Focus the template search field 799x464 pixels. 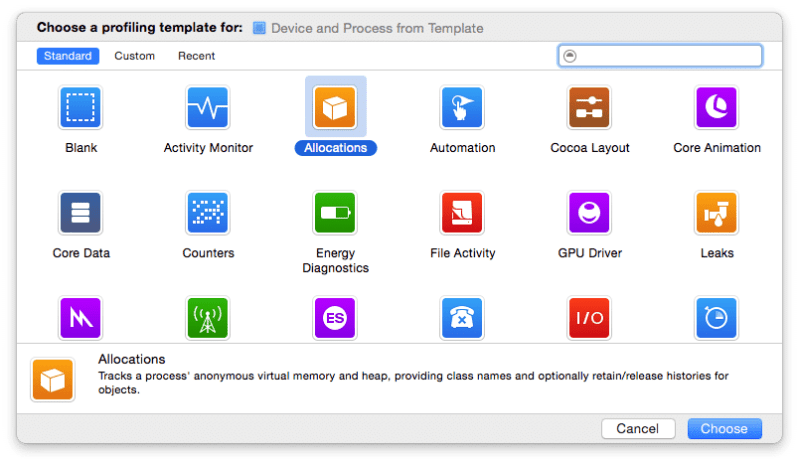click(x=660, y=56)
